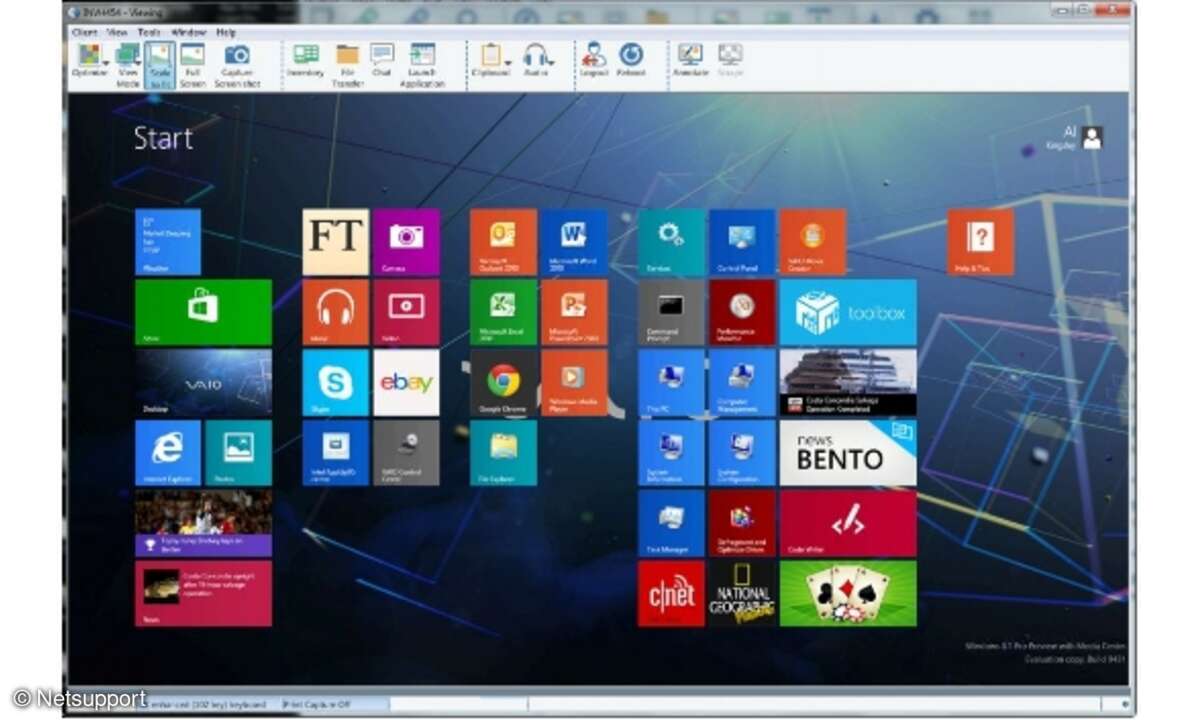This screenshot has width=1200, height=720.
Task: Open the Control Panel tile
Action: (742, 242)
